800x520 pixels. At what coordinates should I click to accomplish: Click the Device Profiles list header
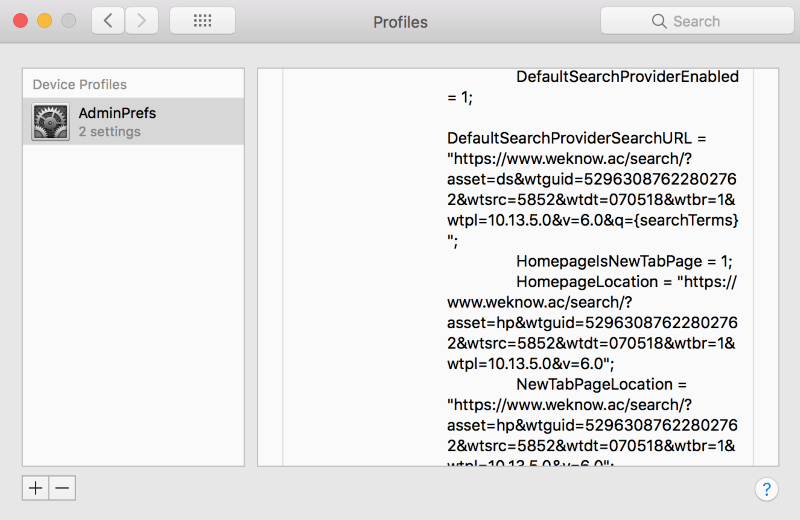click(80, 85)
